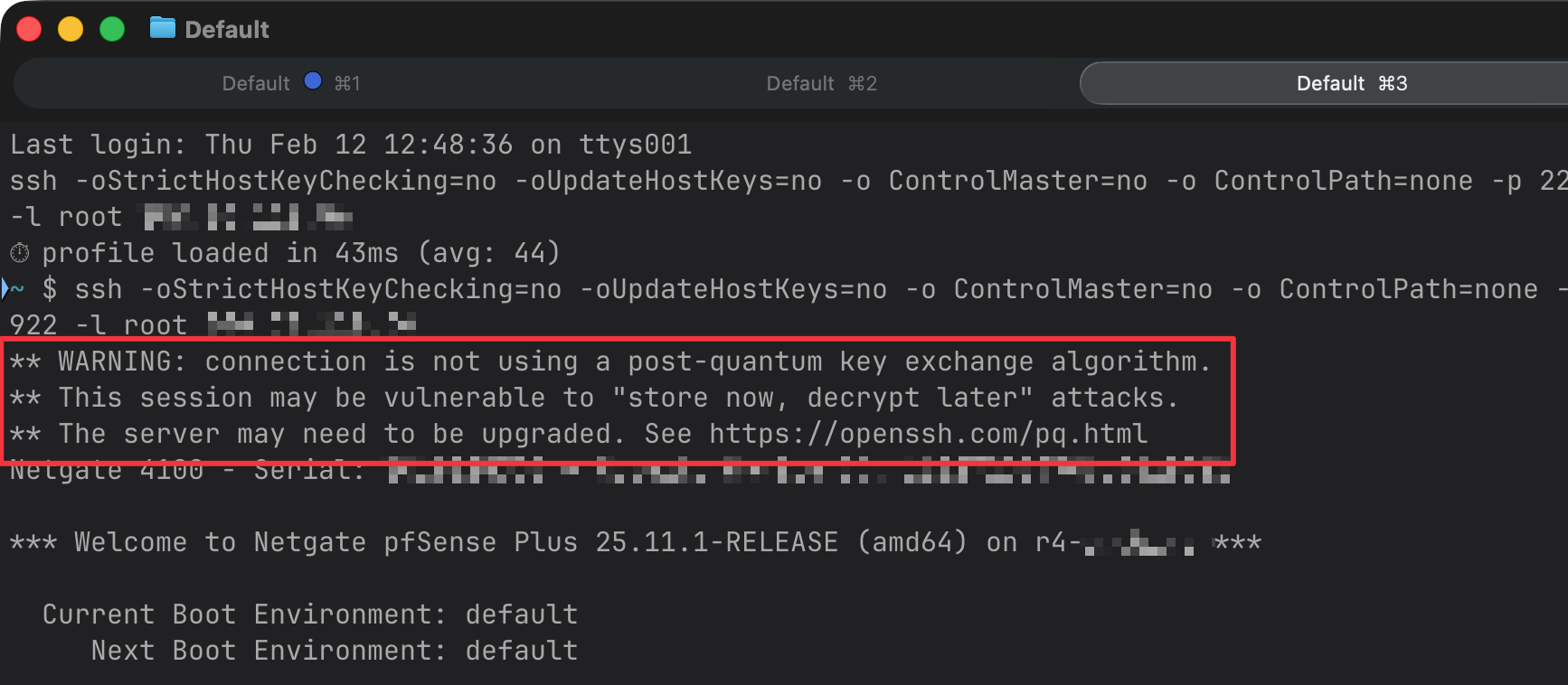Click the stopwatch icon before 'profile loaded'

pyautogui.click(x=19, y=253)
